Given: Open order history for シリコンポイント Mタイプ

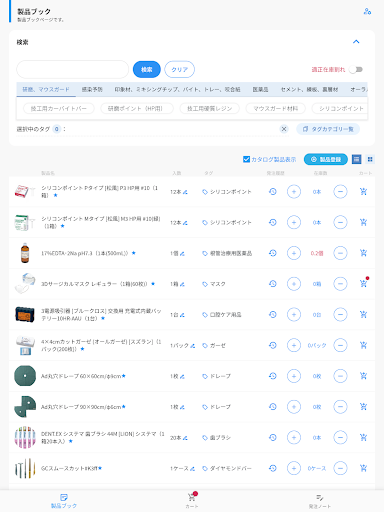Looking at the screenshot, I should (x=273, y=222).
